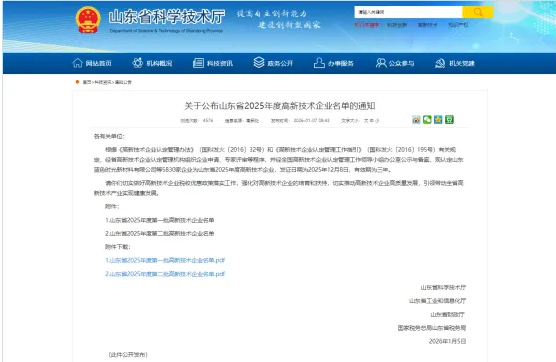Image resolution: width=556 pixels, height=362 pixels.
Task: Open 公众参与 in the navigation bar
Action: (x=395, y=63)
